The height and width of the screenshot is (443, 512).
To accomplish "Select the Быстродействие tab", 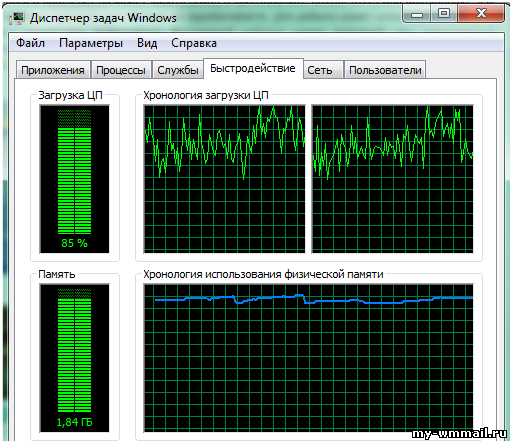I will click(253, 68).
